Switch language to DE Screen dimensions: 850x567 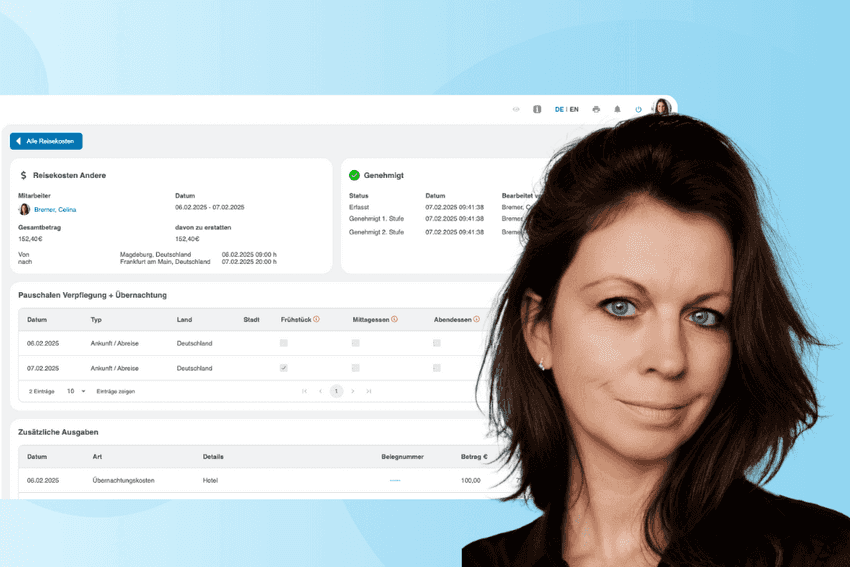(x=559, y=109)
